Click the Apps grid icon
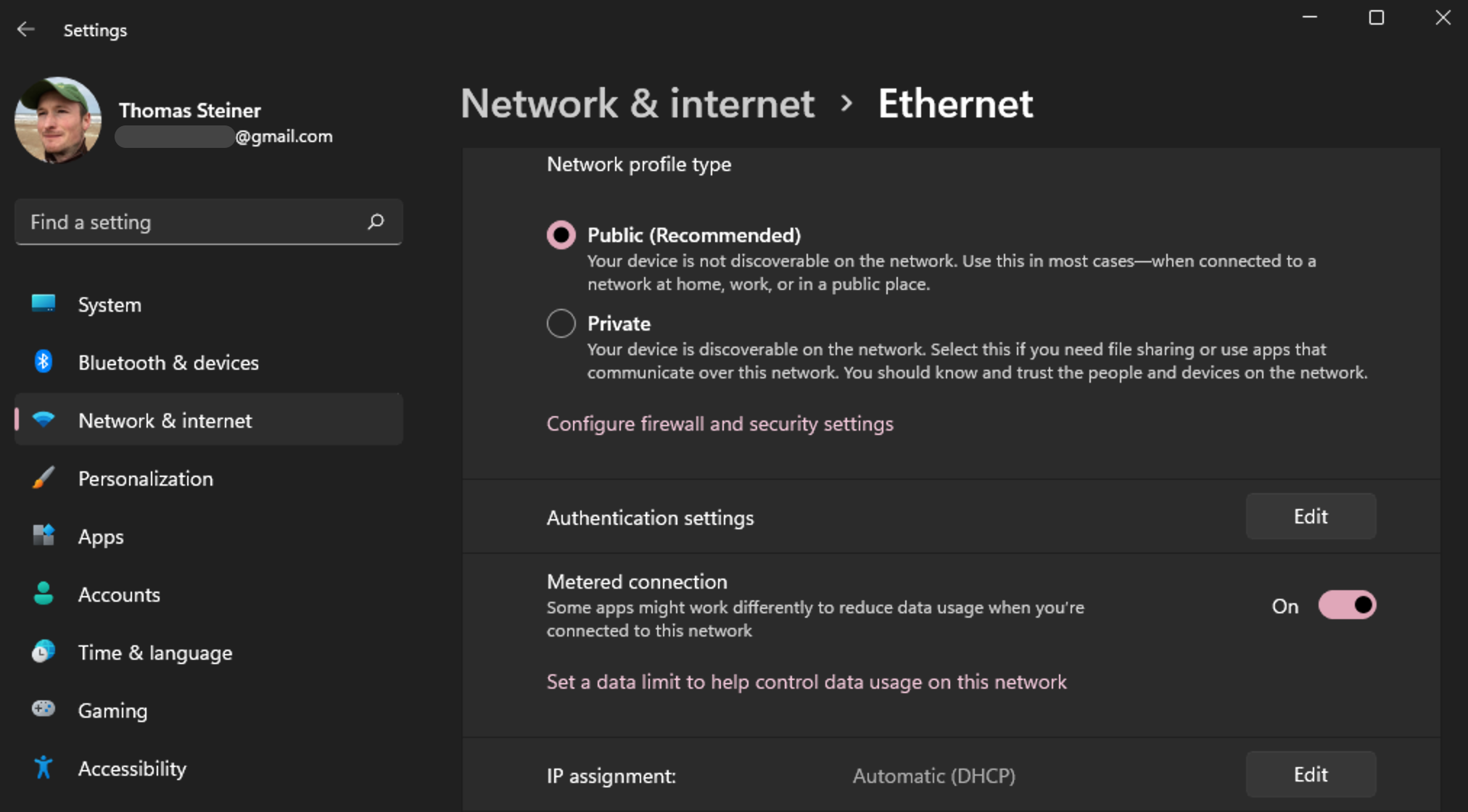Image resolution: width=1468 pixels, height=812 pixels. 44,536
